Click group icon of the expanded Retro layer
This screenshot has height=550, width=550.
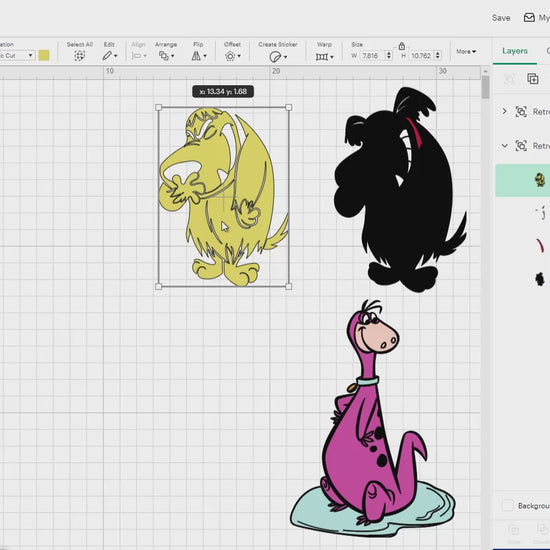(521, 145)
